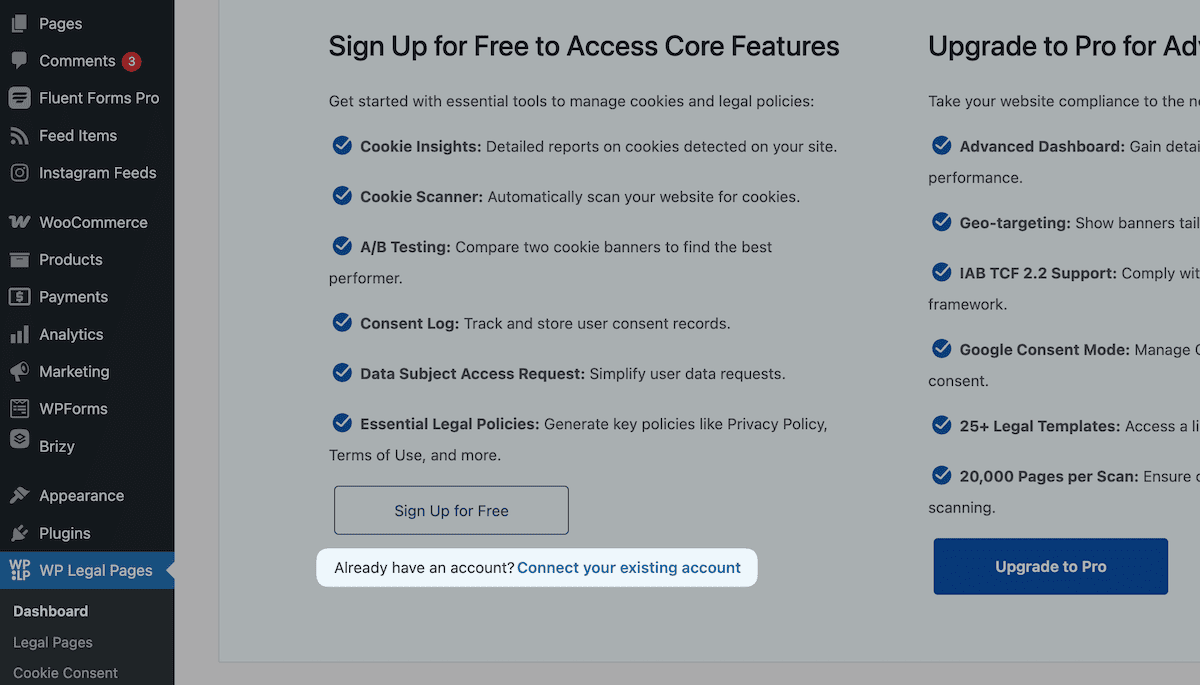This screenshot has height=685, width=1200.
Task: Click the Comments speech bubble icon
Action: (x=19, y=61)
